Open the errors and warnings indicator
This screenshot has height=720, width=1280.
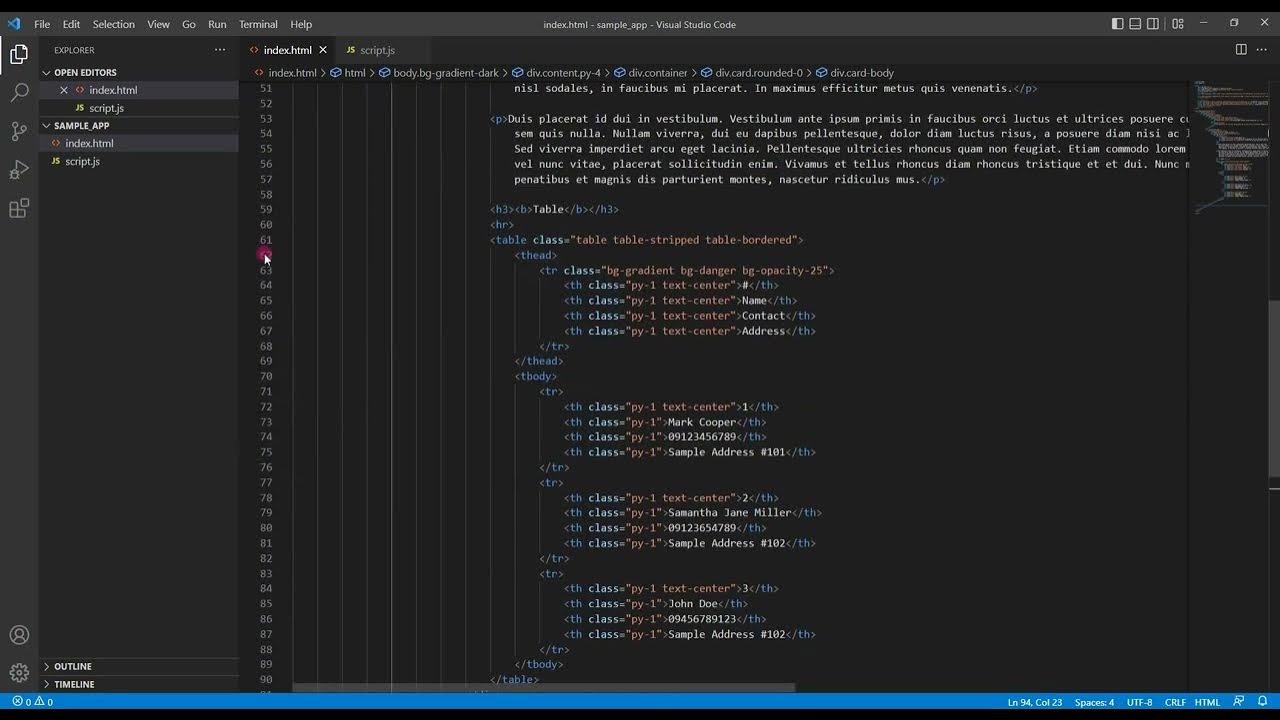click(x=33, y=702)
